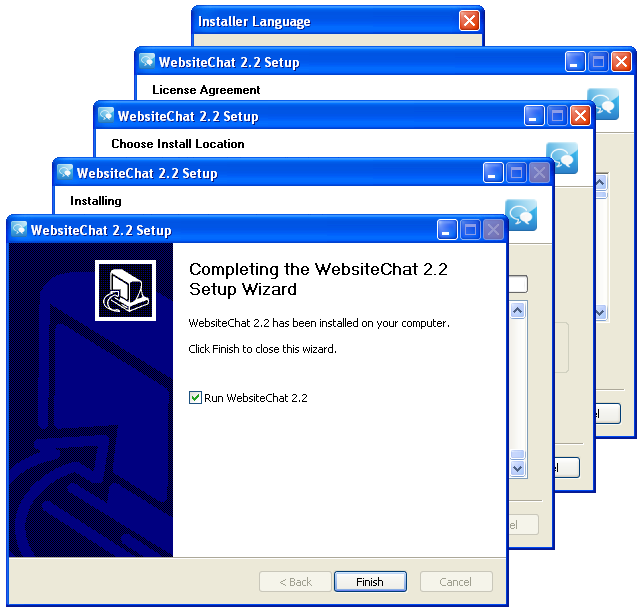The image size is (641, 613).
Task: Click the greyed-out Cancel button in front window
Action: 456,581
